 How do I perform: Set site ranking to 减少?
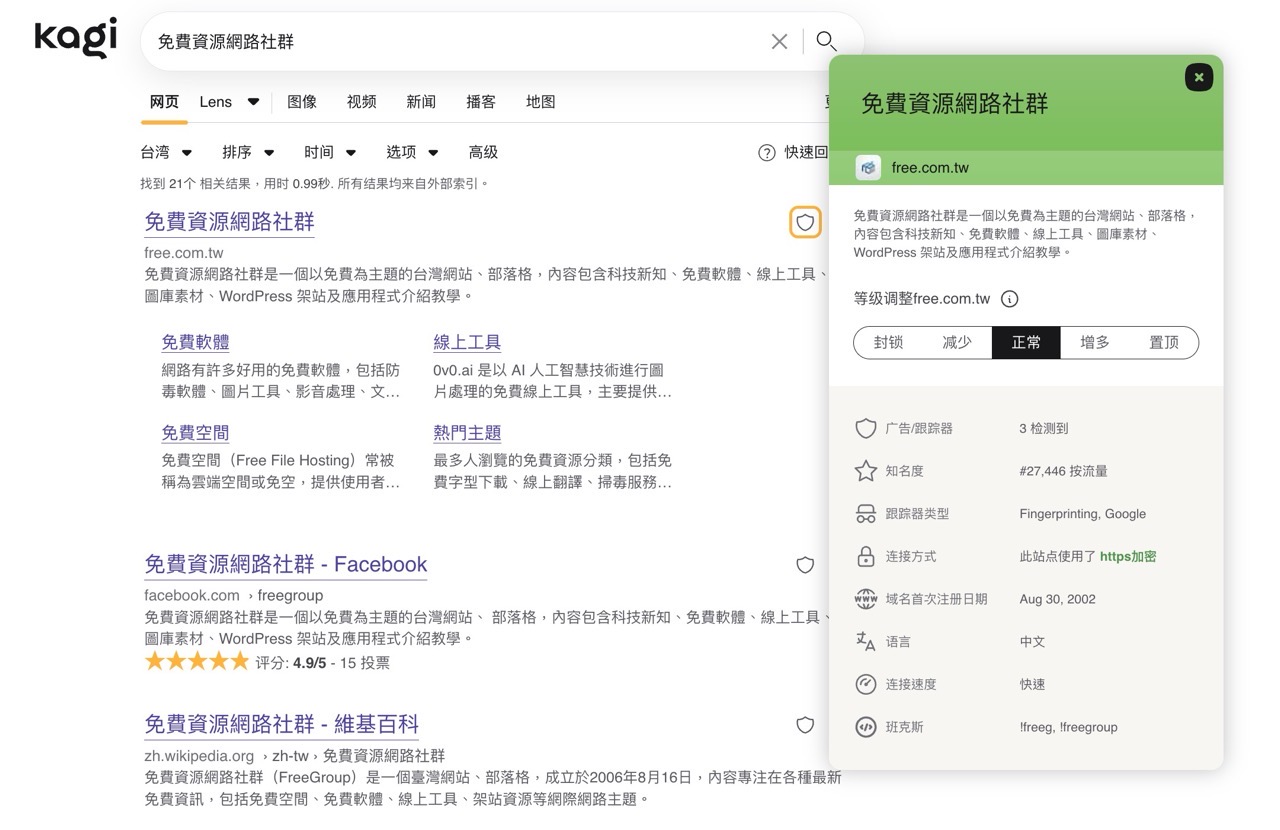click(957, 342)
